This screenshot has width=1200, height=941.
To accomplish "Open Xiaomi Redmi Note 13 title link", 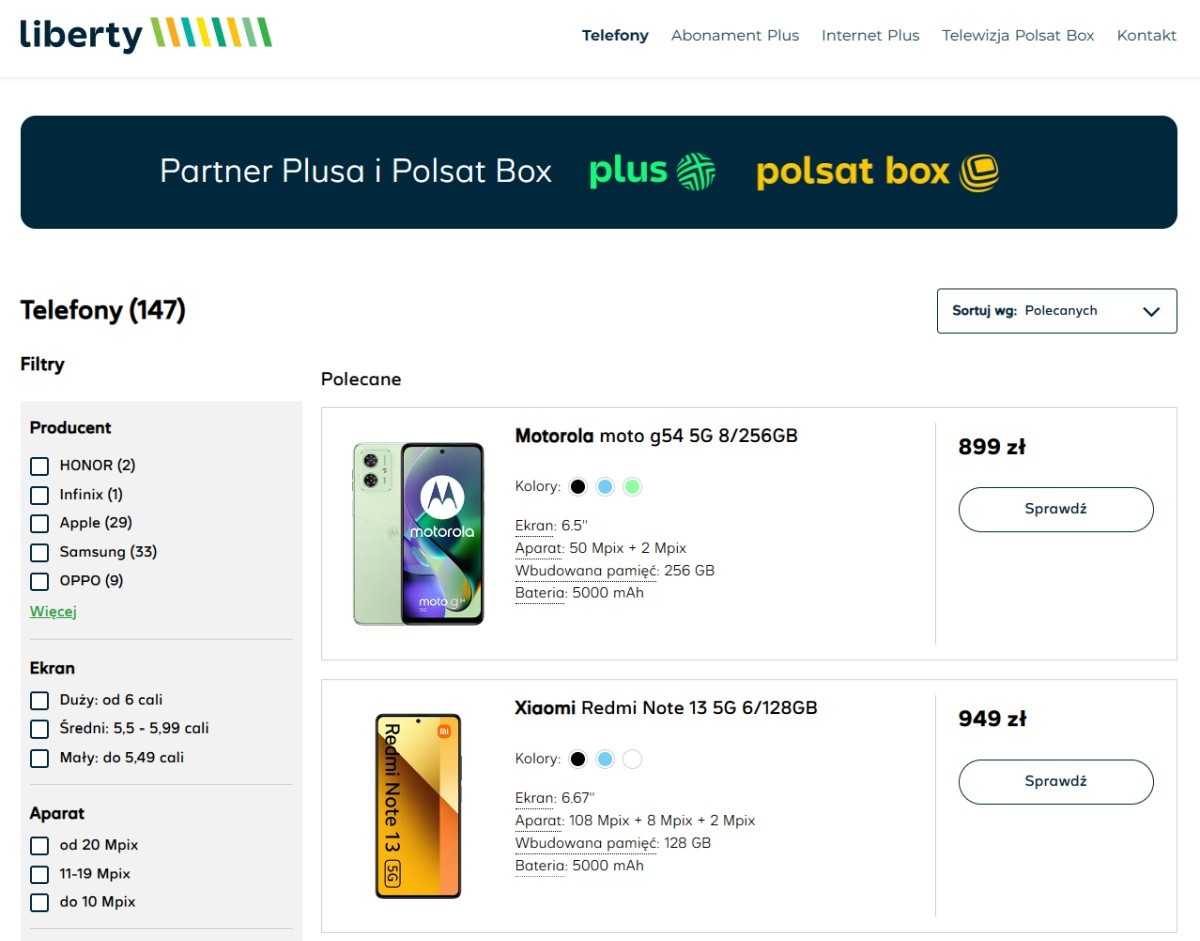I will (666, 708).
